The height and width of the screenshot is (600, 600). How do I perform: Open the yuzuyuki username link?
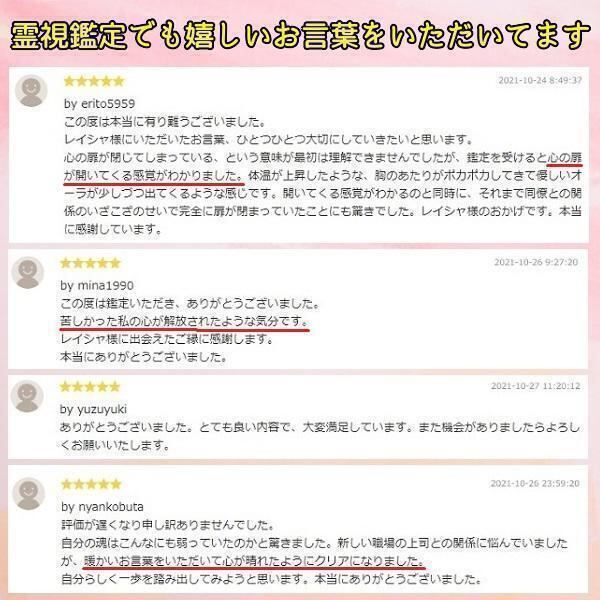pos(102,409)
